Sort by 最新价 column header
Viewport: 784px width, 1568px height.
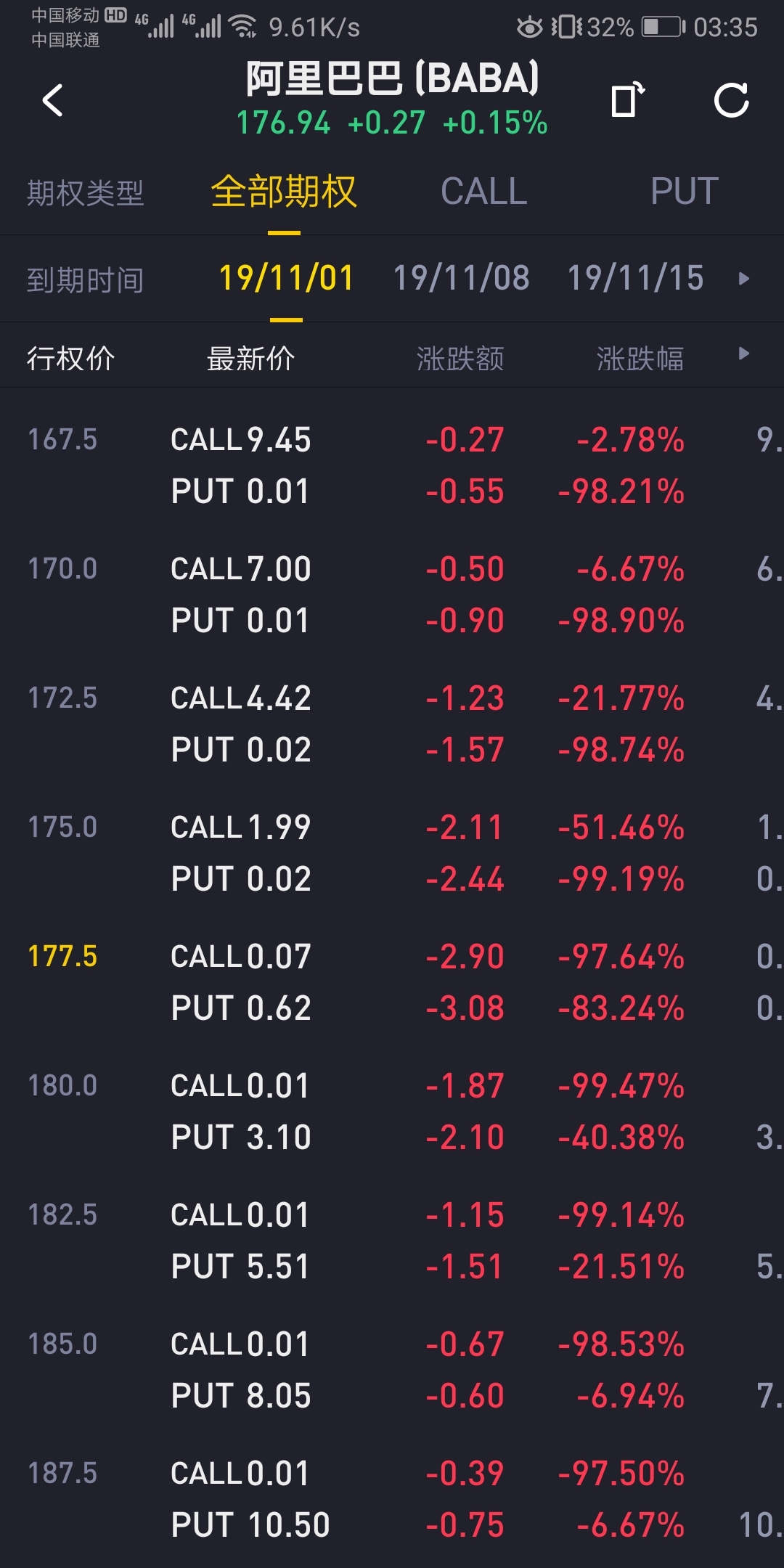coord(250,359)
